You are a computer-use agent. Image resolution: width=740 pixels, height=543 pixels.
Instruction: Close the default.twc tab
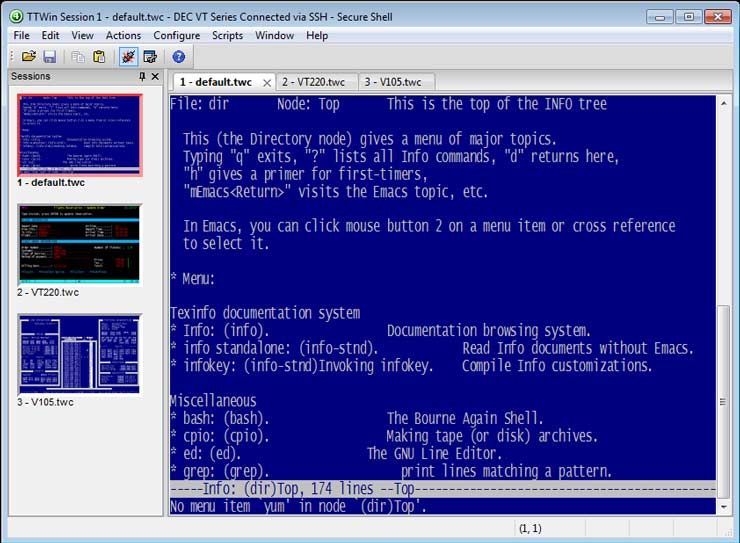(x=268, y=82)
